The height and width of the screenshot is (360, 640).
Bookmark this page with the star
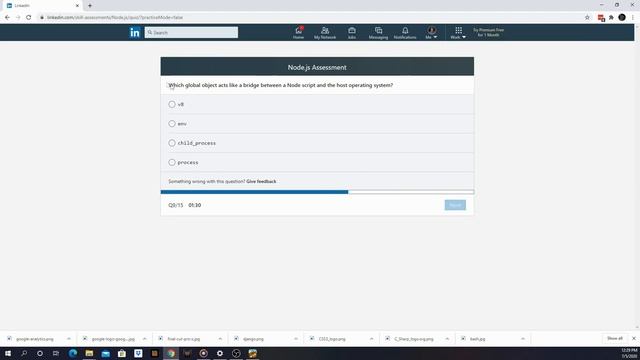(x=587, y=18)
